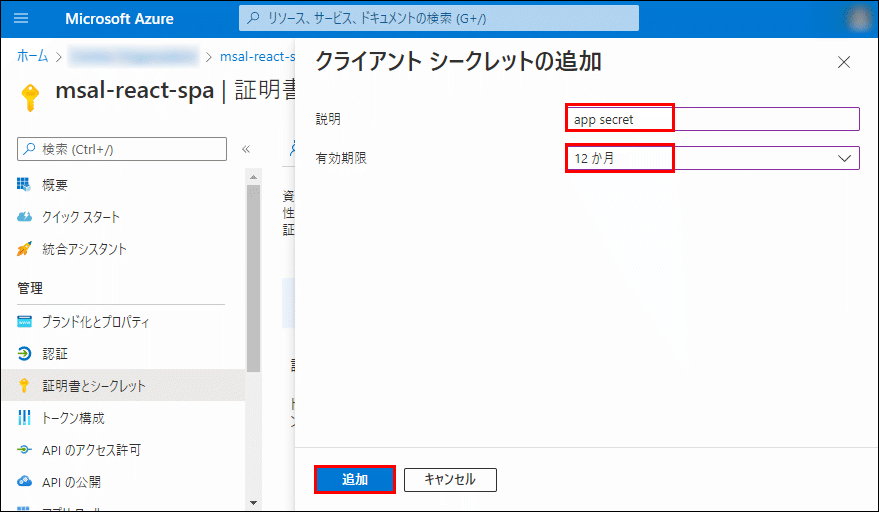879x512 pixels.
Task: Click the クイック スタート cloud icon
Action: pos(24,216)
